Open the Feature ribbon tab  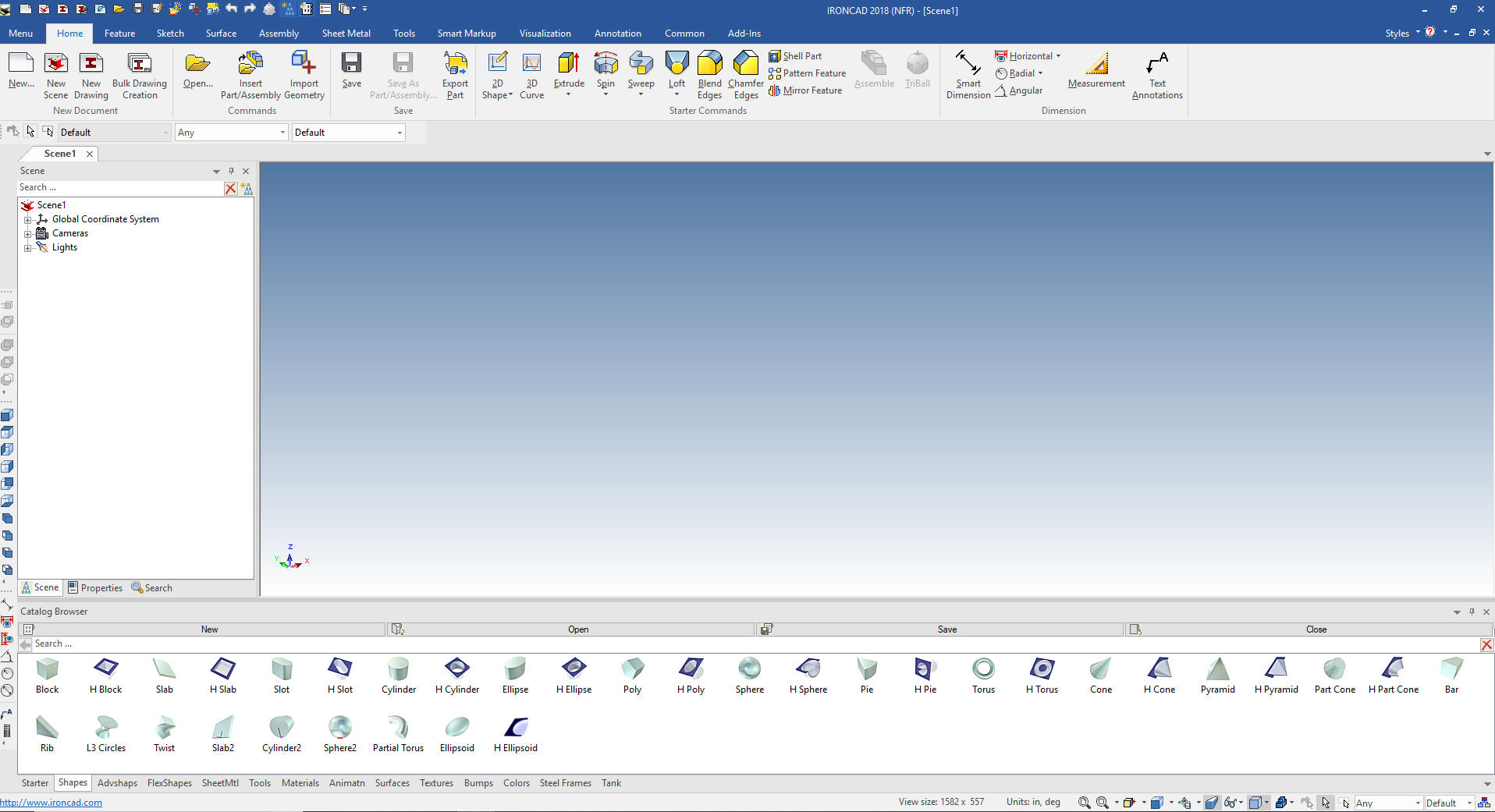click(x=119, y=34)
